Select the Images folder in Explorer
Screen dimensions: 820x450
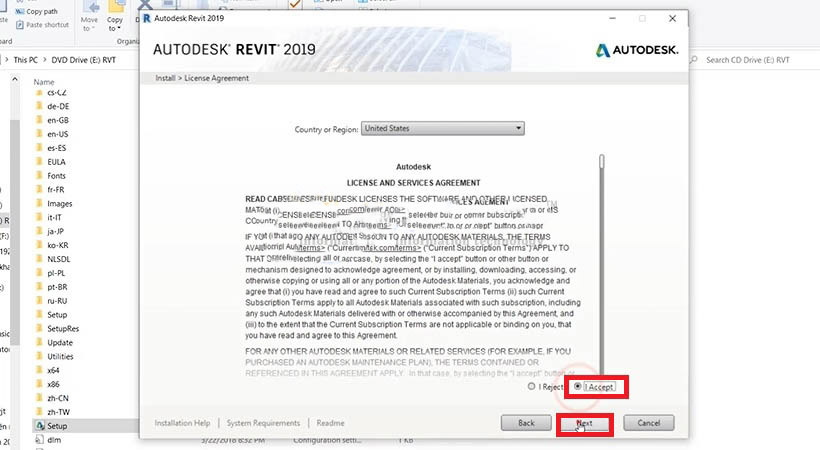60,204
